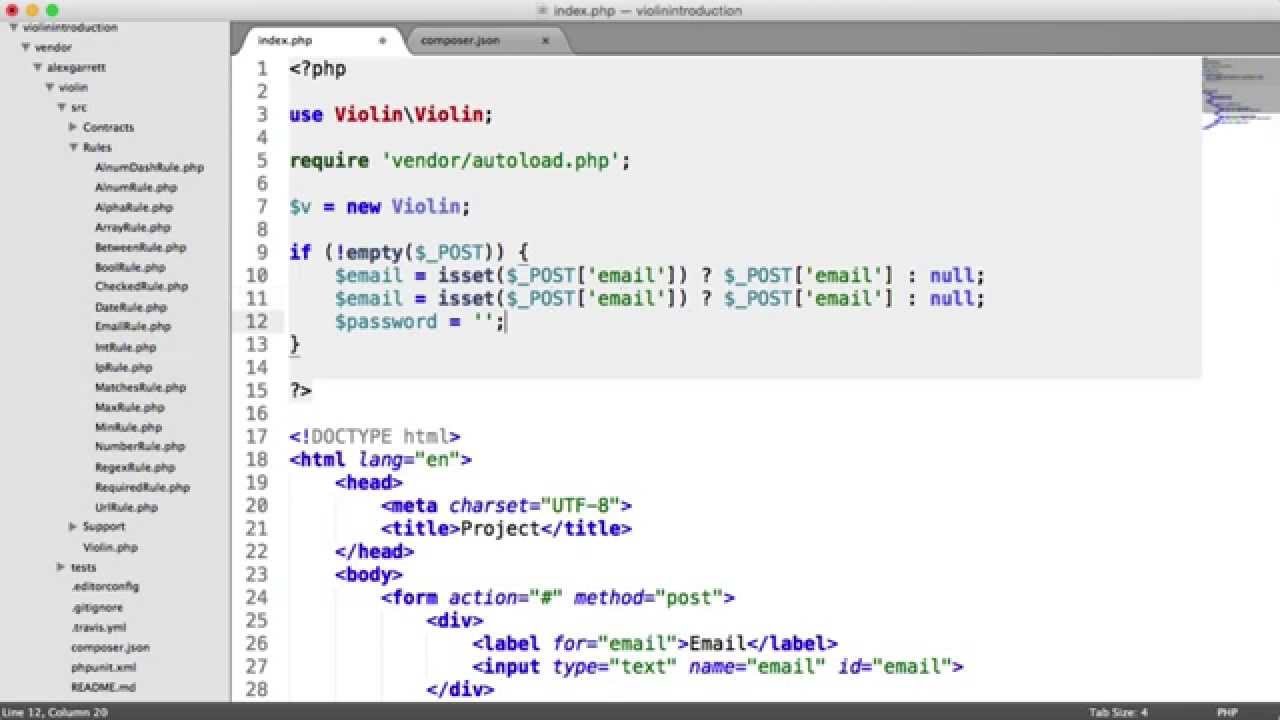Click the input type text email line
Viewport: 1280px width, 720px height.
click(x=718, y=666)
